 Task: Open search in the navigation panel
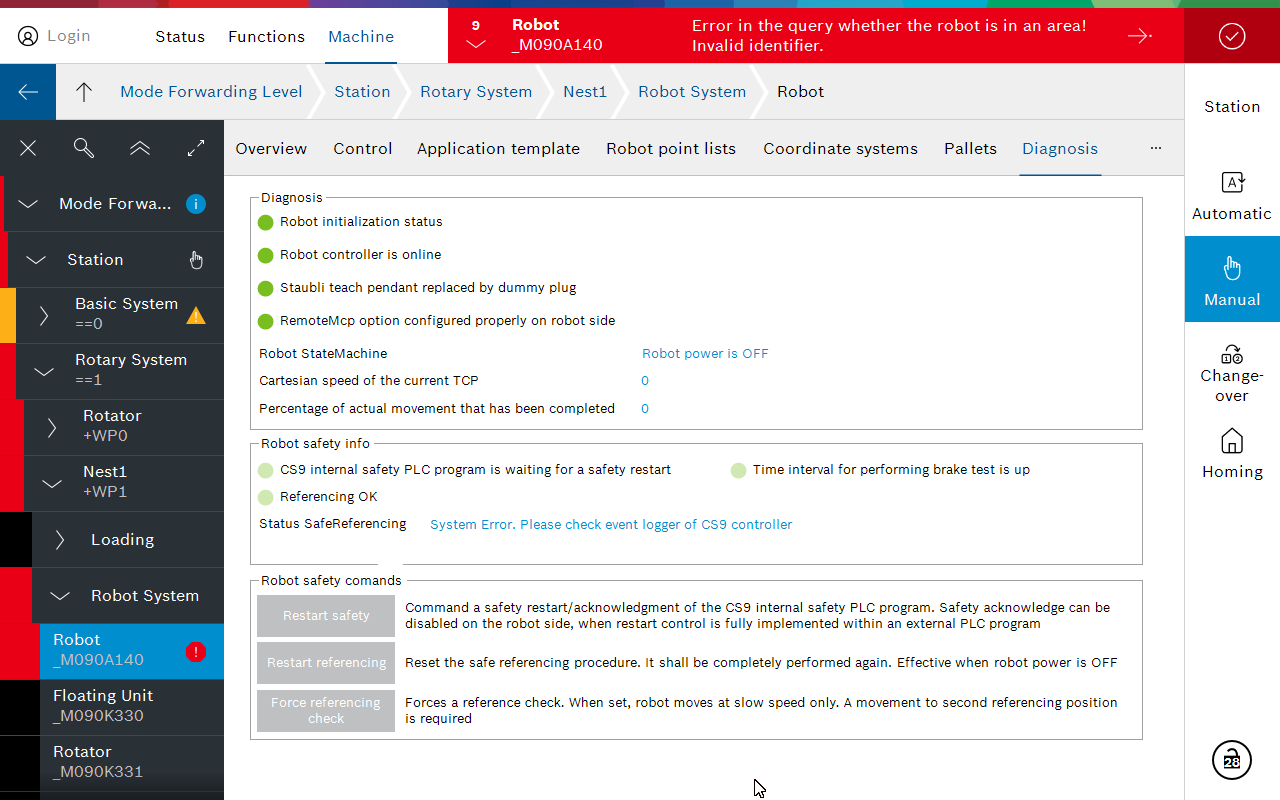(84, 148)
